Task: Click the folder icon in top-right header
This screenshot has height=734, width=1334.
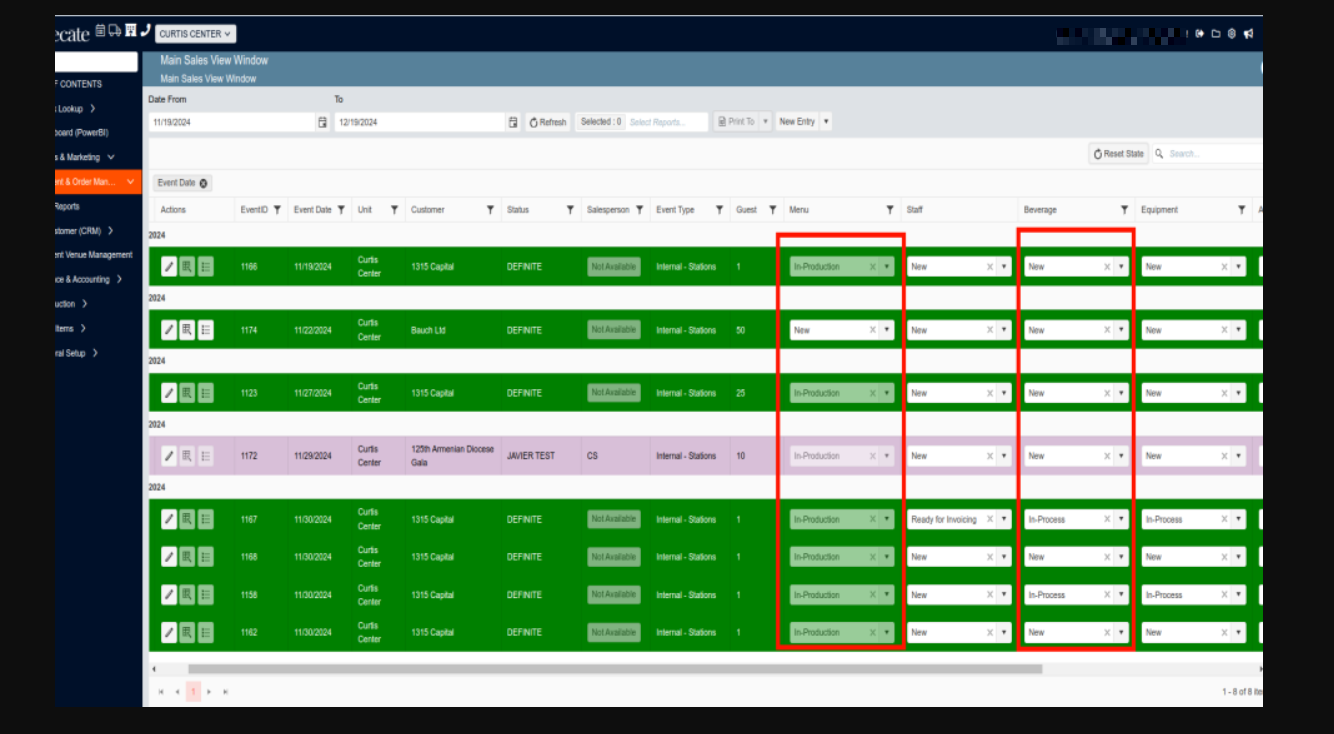Action: (x=1216, y=33)
